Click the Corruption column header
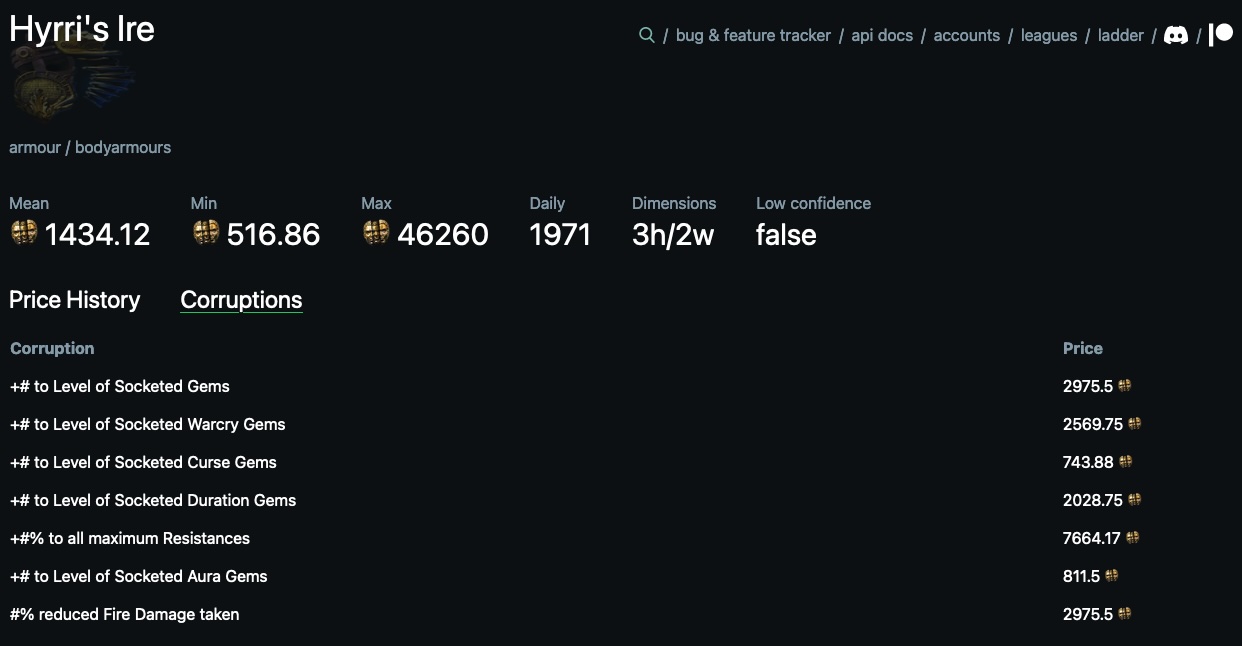1242x646 pixels. 52,348
